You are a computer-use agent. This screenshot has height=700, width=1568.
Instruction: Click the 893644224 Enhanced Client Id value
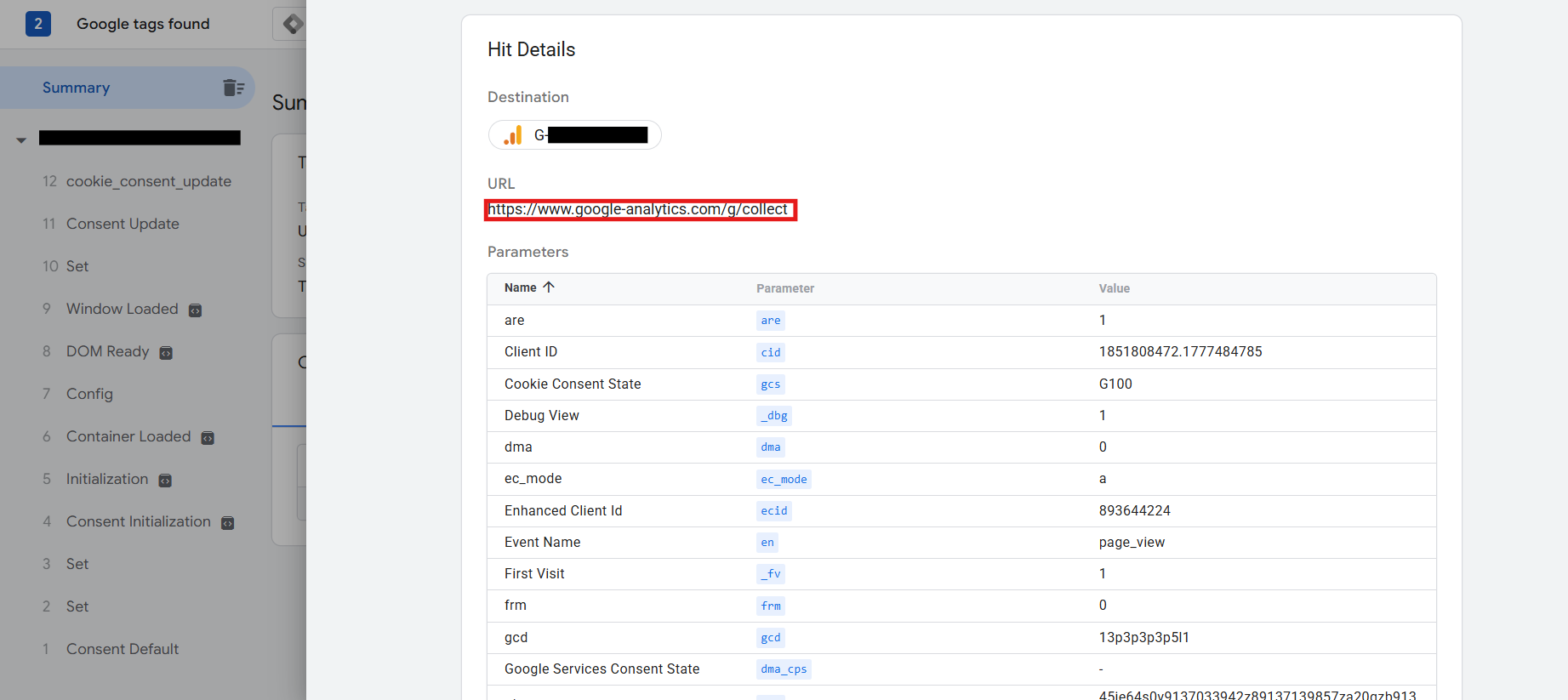pos(1134,510)
